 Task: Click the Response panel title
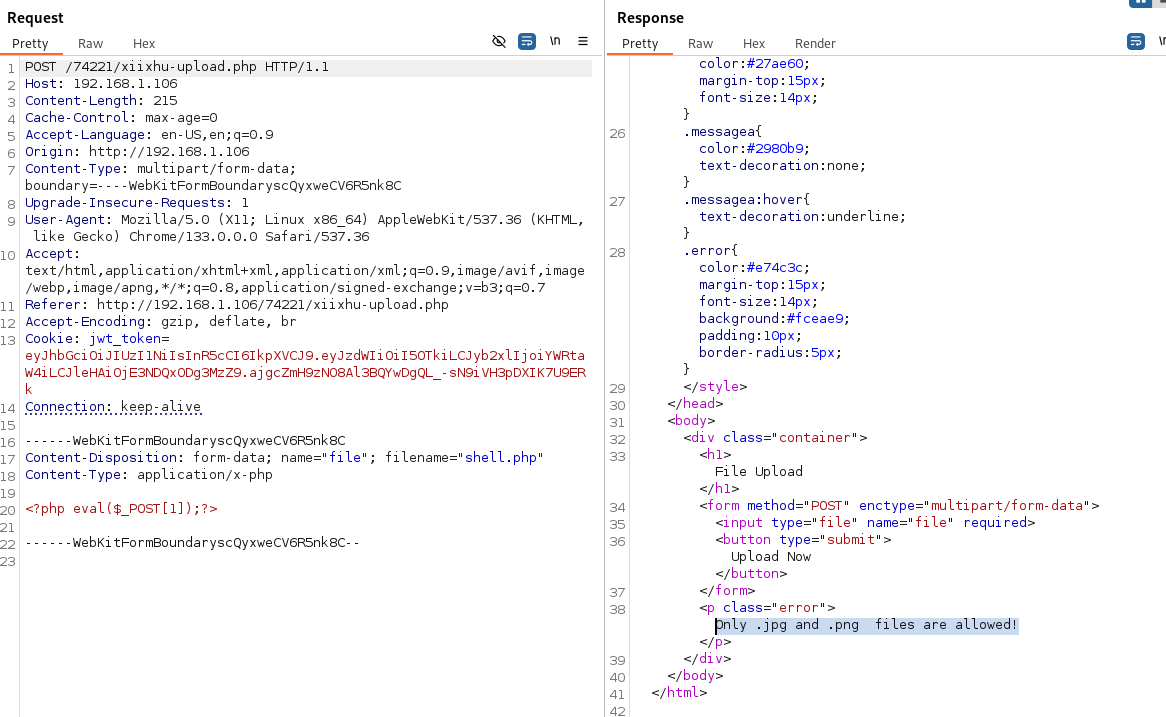coord(650,18)
